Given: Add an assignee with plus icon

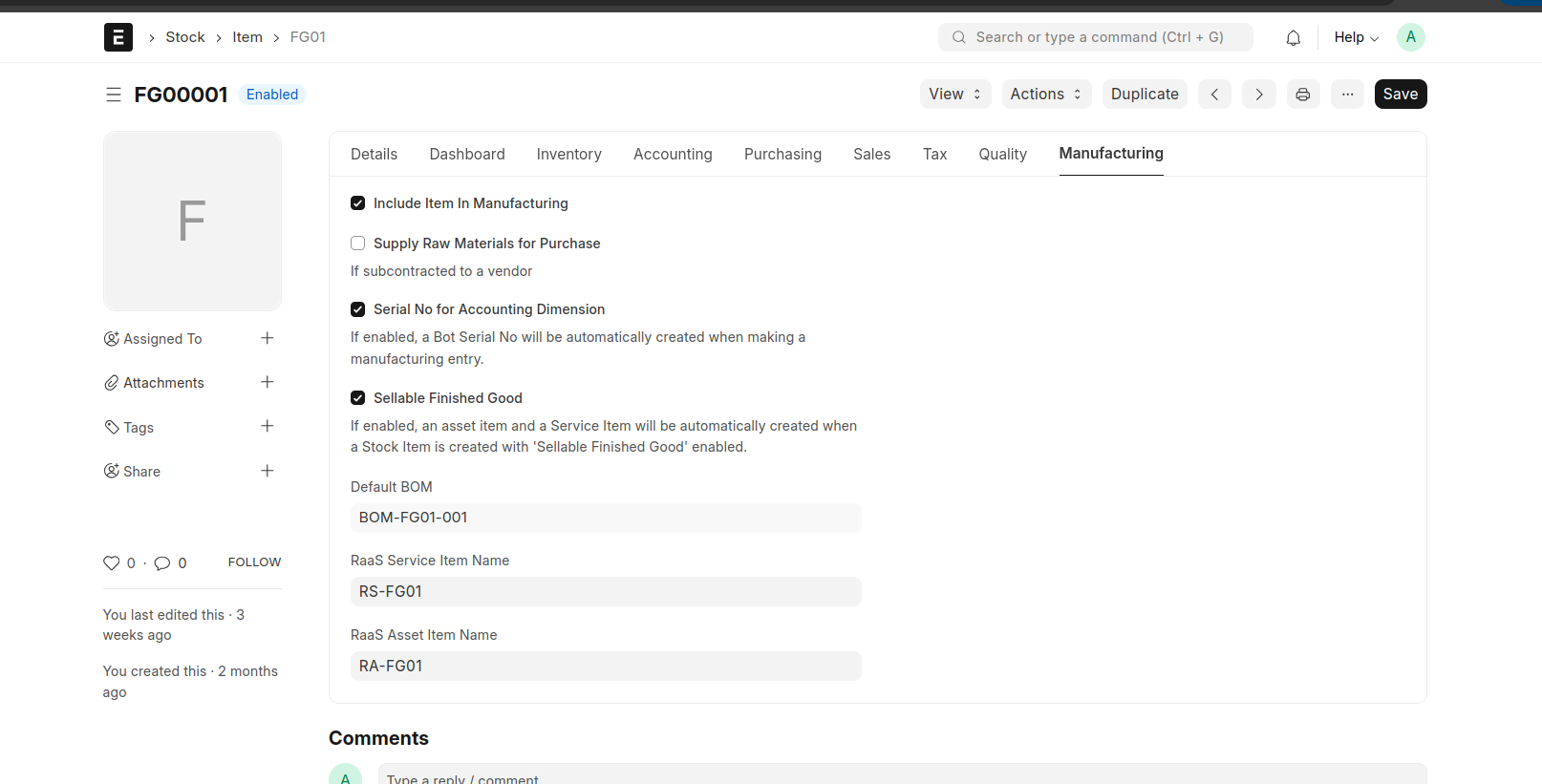Looking at the screenshot, I should [268, 338].
